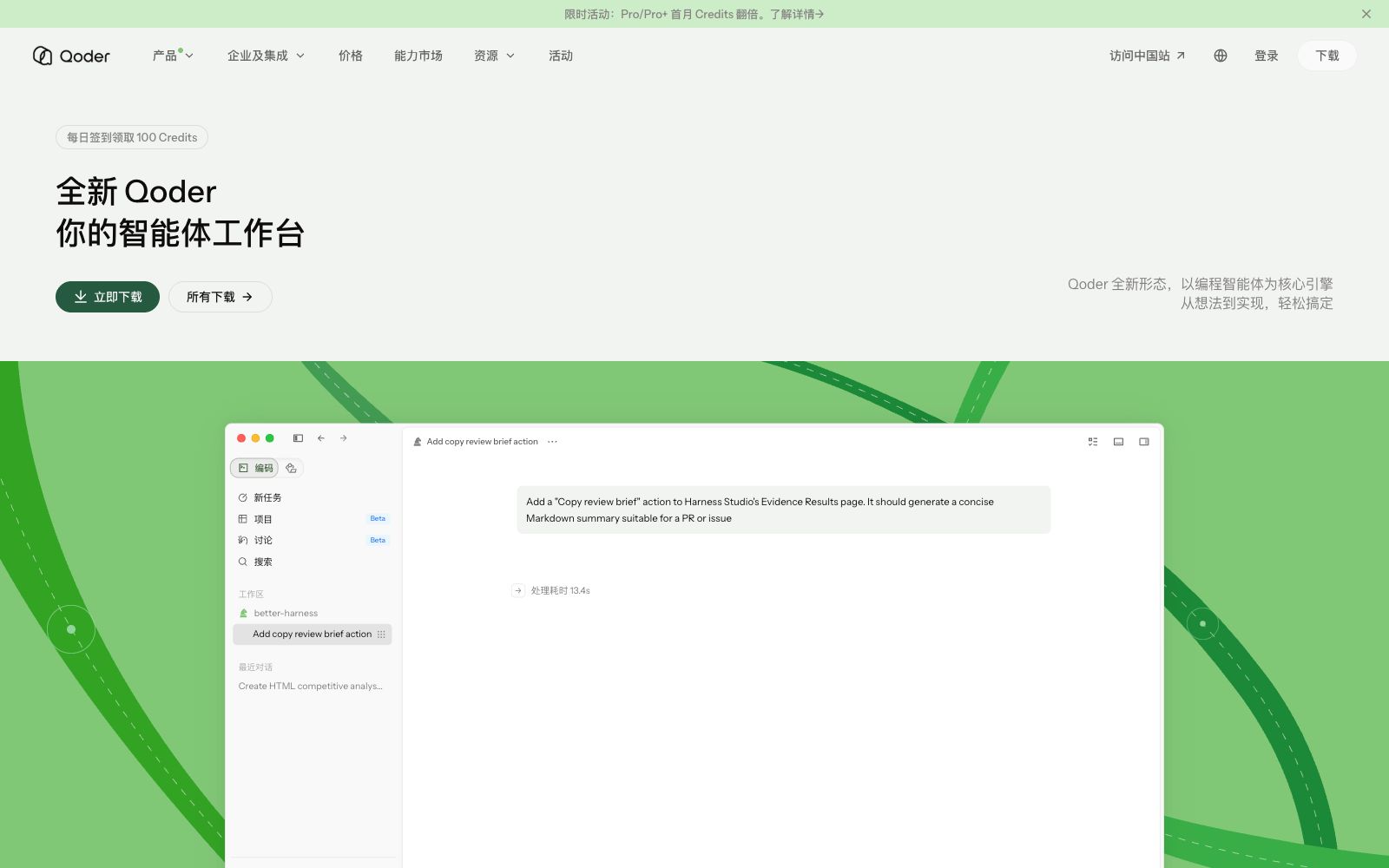Image resolution: width=1389 pixels, height=868 pixels.
Task: Expand the 企业及集成 menu
Action: click(267, 56)
